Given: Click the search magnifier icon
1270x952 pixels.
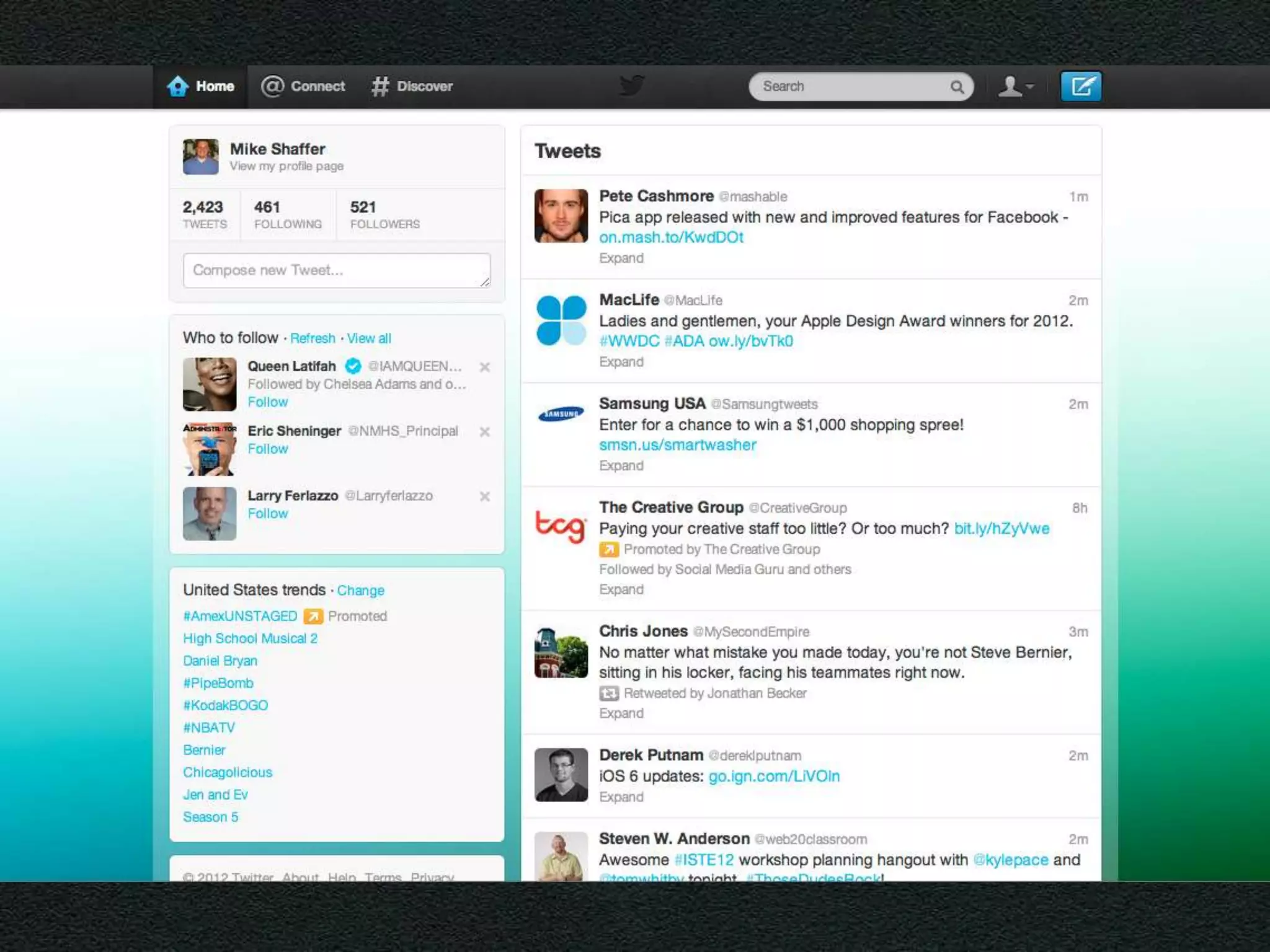Looking at the screenshot, I should pyautogui.click(x=957, y=87).
